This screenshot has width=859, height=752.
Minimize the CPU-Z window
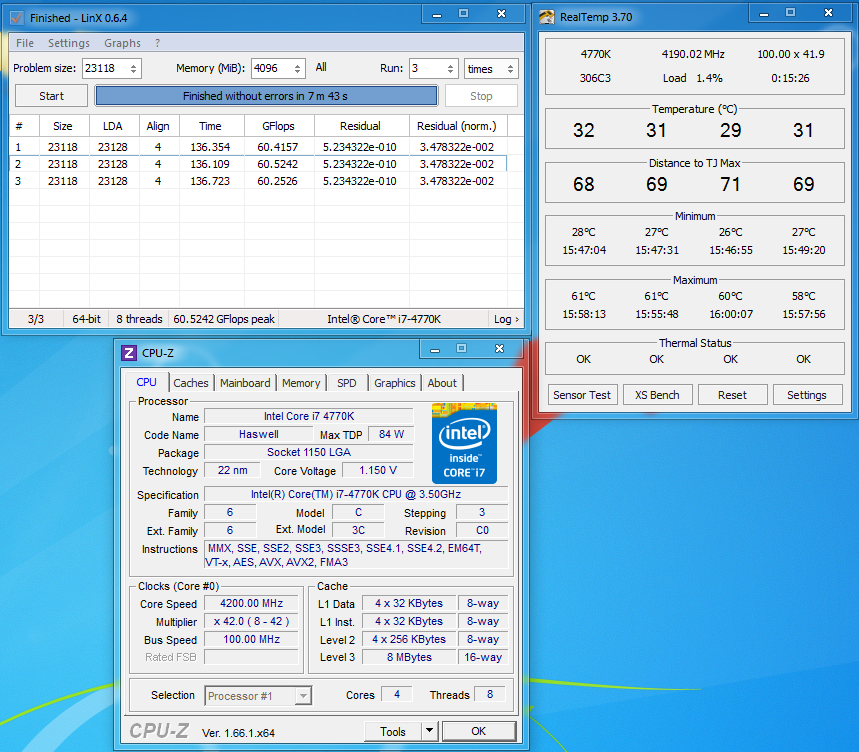pos(435,349)
